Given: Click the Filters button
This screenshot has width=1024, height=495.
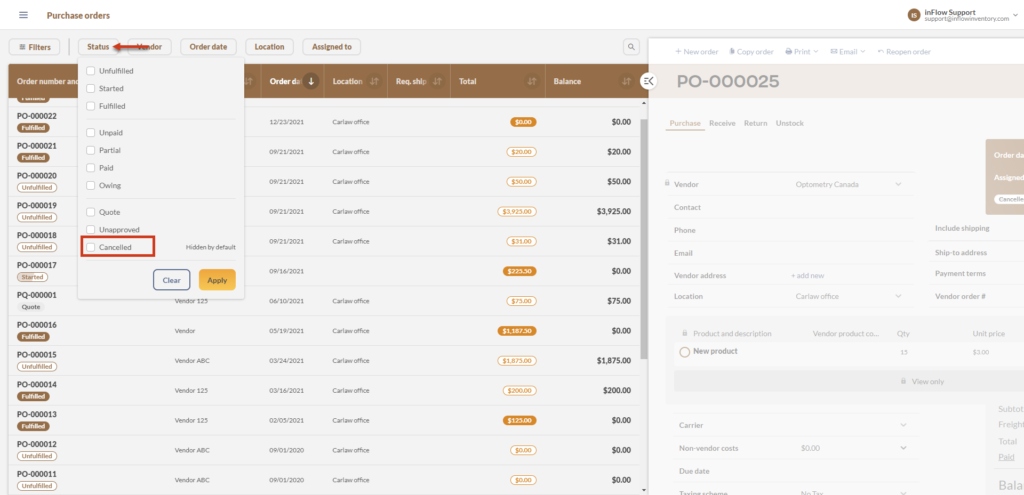Looking at the screenshot, I should pyautogui.click(x=35, y=47).
